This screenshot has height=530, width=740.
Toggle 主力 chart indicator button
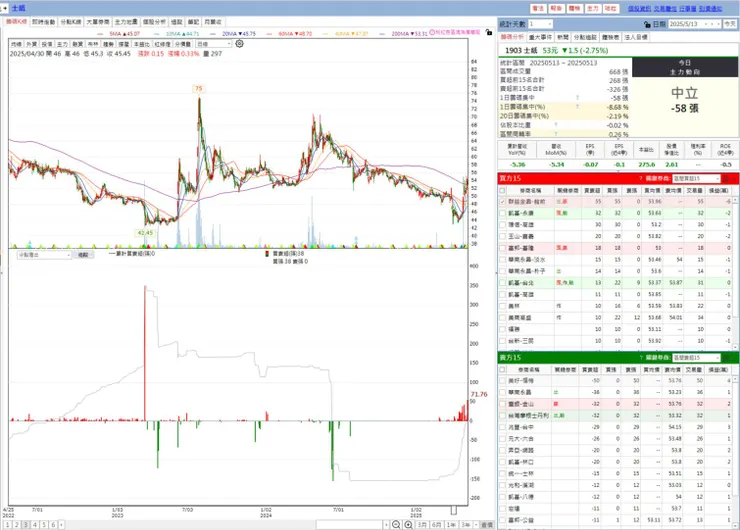coord(62,44)
